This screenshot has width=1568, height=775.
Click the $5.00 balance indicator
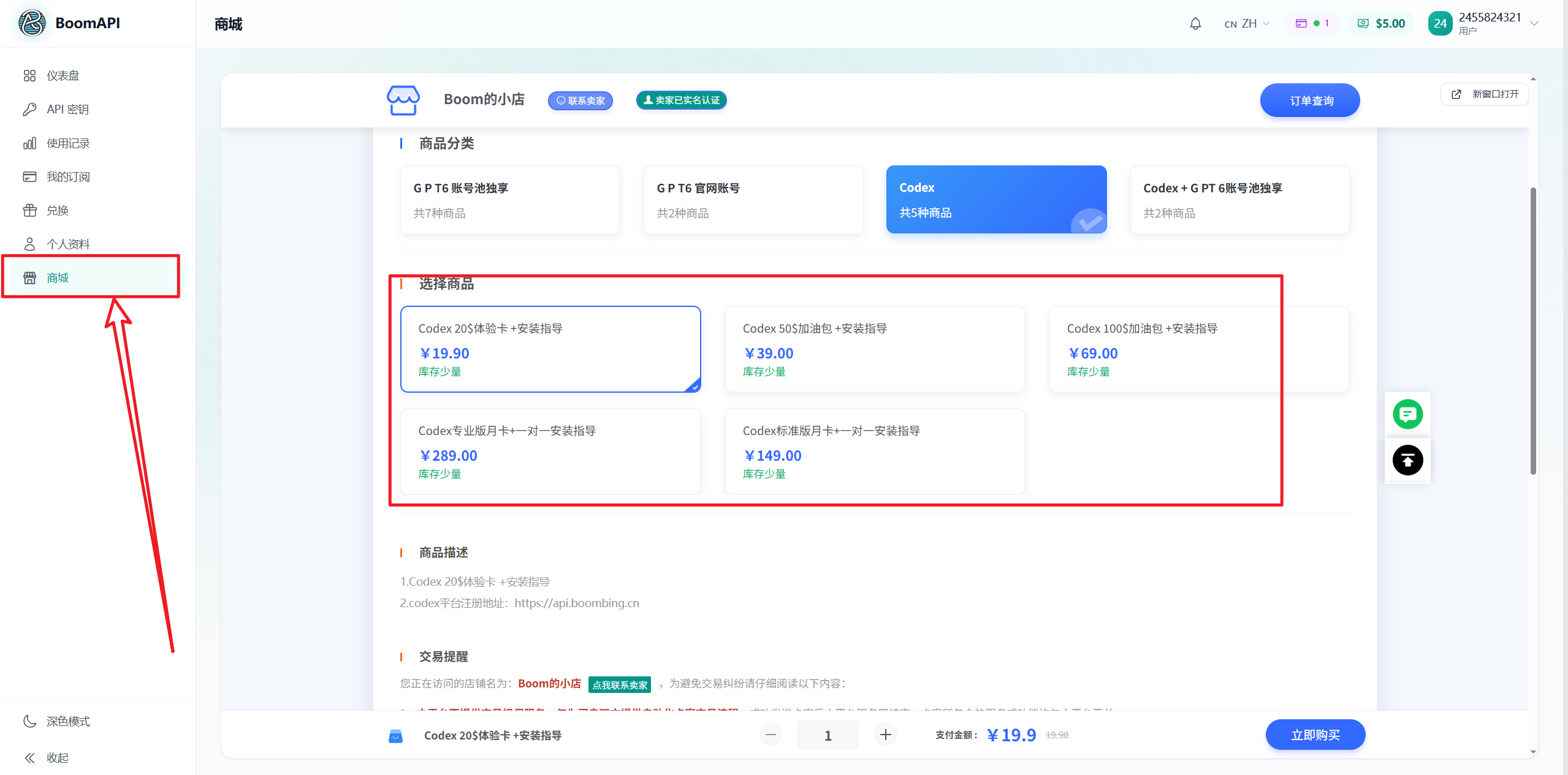point(1380,23)
